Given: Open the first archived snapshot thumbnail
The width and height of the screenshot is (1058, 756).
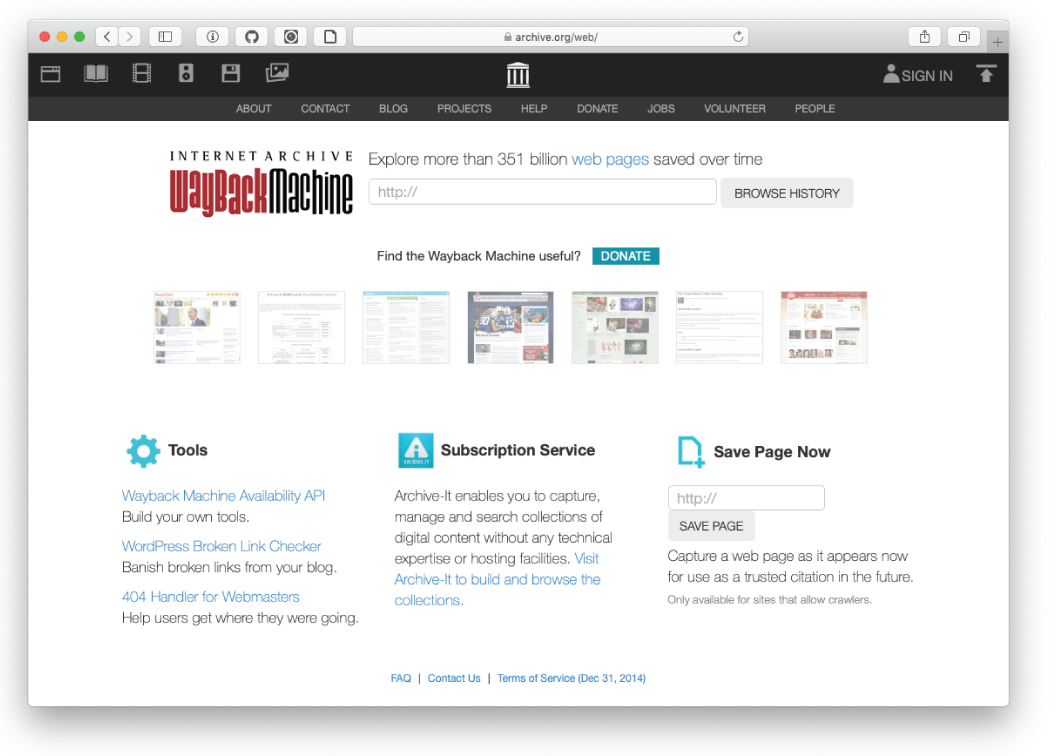Looking at the screenshot, I should tap(197, 327).
